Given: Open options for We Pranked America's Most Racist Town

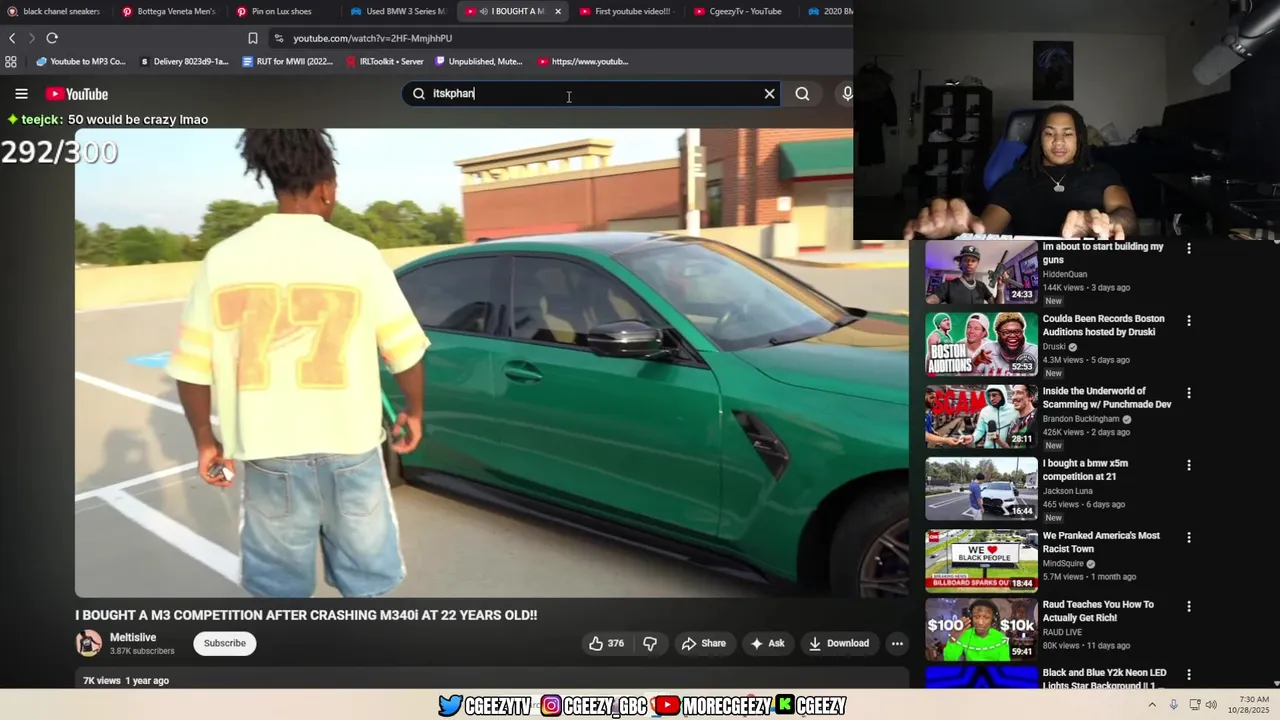Looking at the screenshot, I should pyautogui.click(x=1189, y=537).
